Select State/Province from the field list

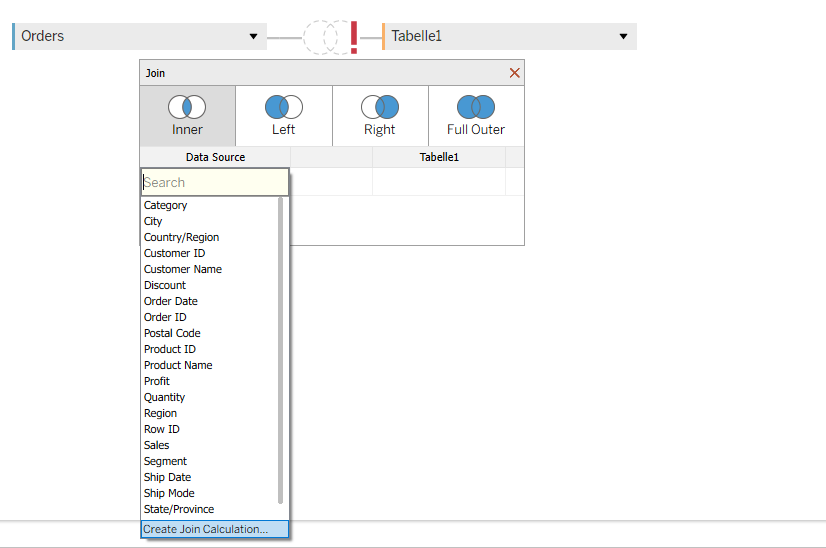pyautogui.click(x=179, y=509)
